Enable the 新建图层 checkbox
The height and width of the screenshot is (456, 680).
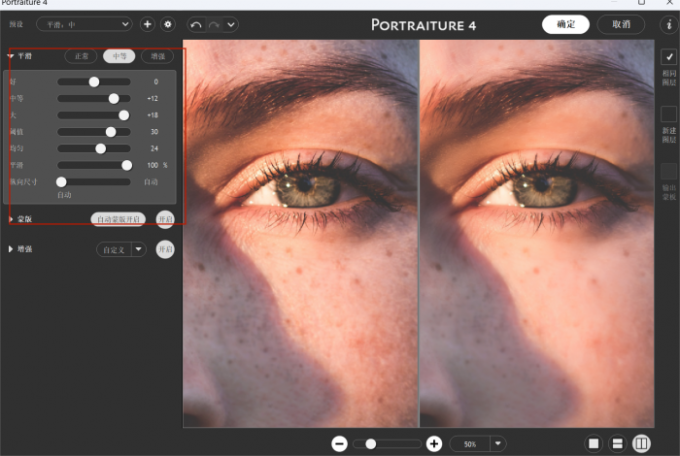tap(669, 115)
